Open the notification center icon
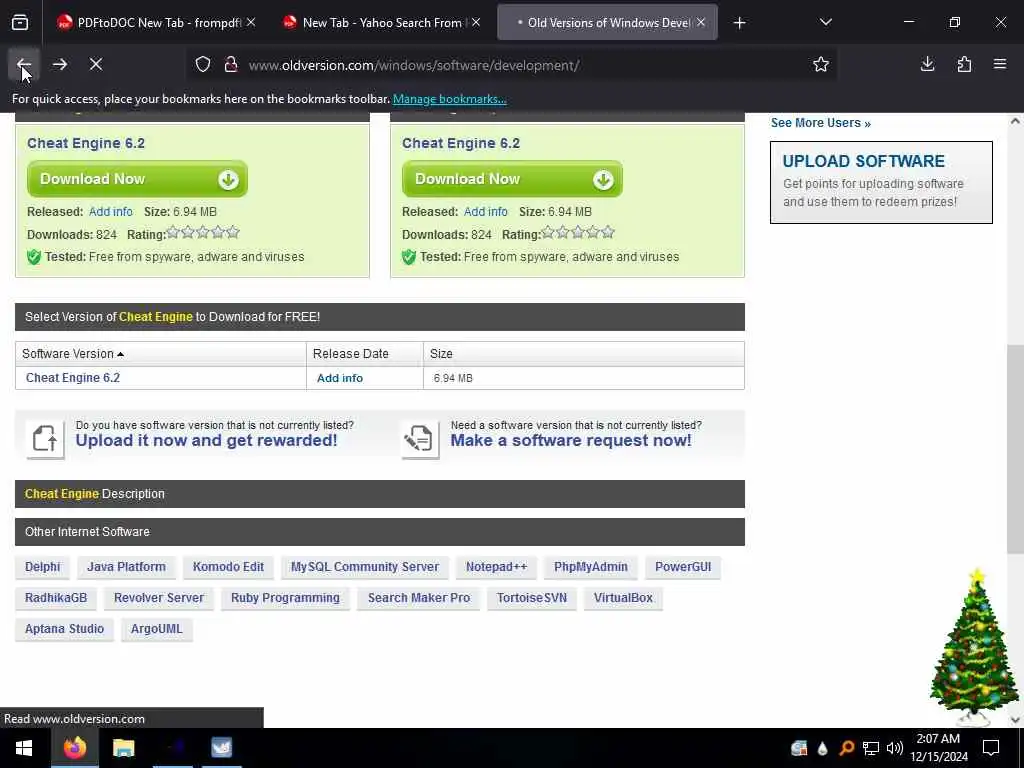Screen dimensions: 1024x768 (991, 748)
